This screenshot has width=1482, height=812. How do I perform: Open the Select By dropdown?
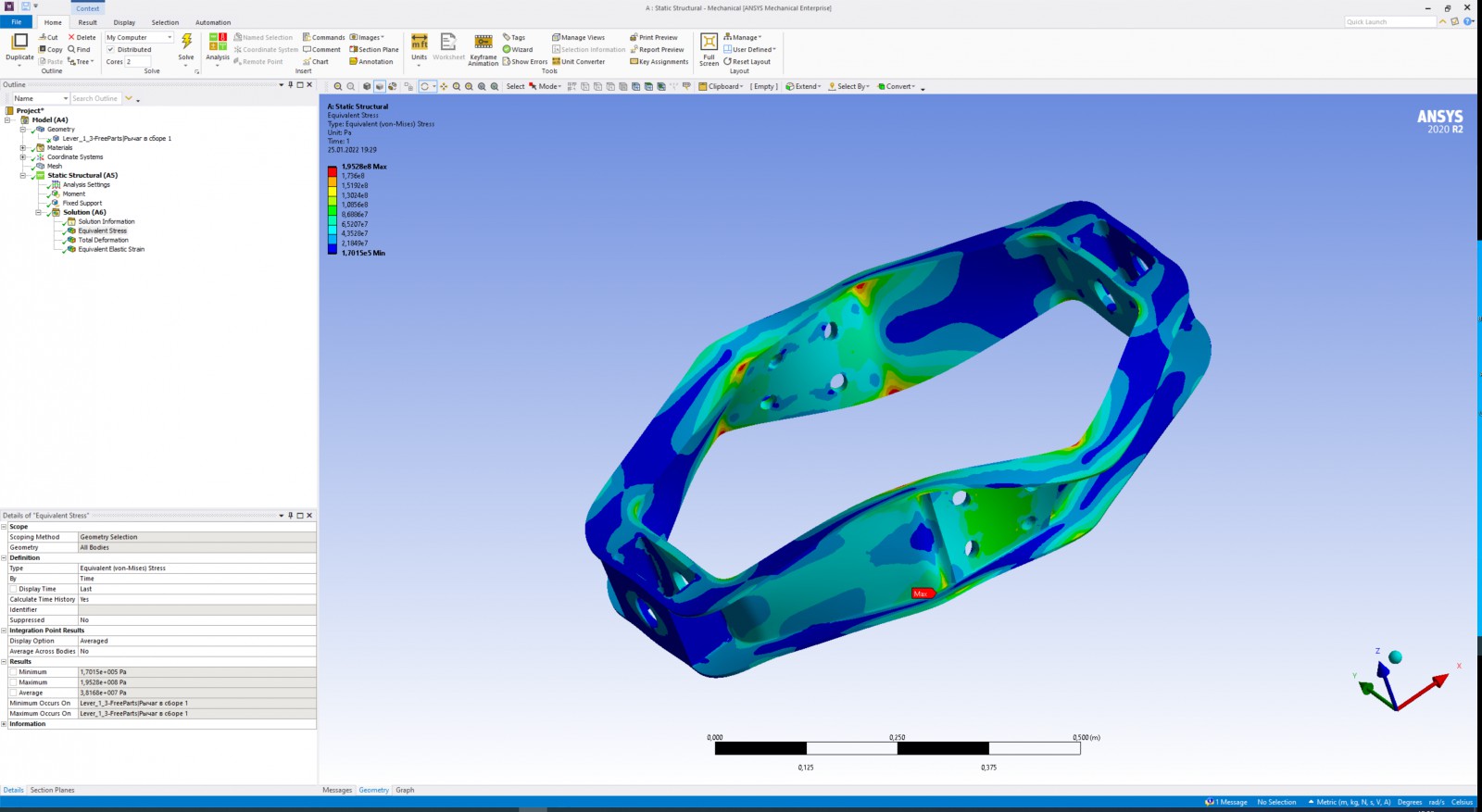pyautogui.click(x=849, y=87)
